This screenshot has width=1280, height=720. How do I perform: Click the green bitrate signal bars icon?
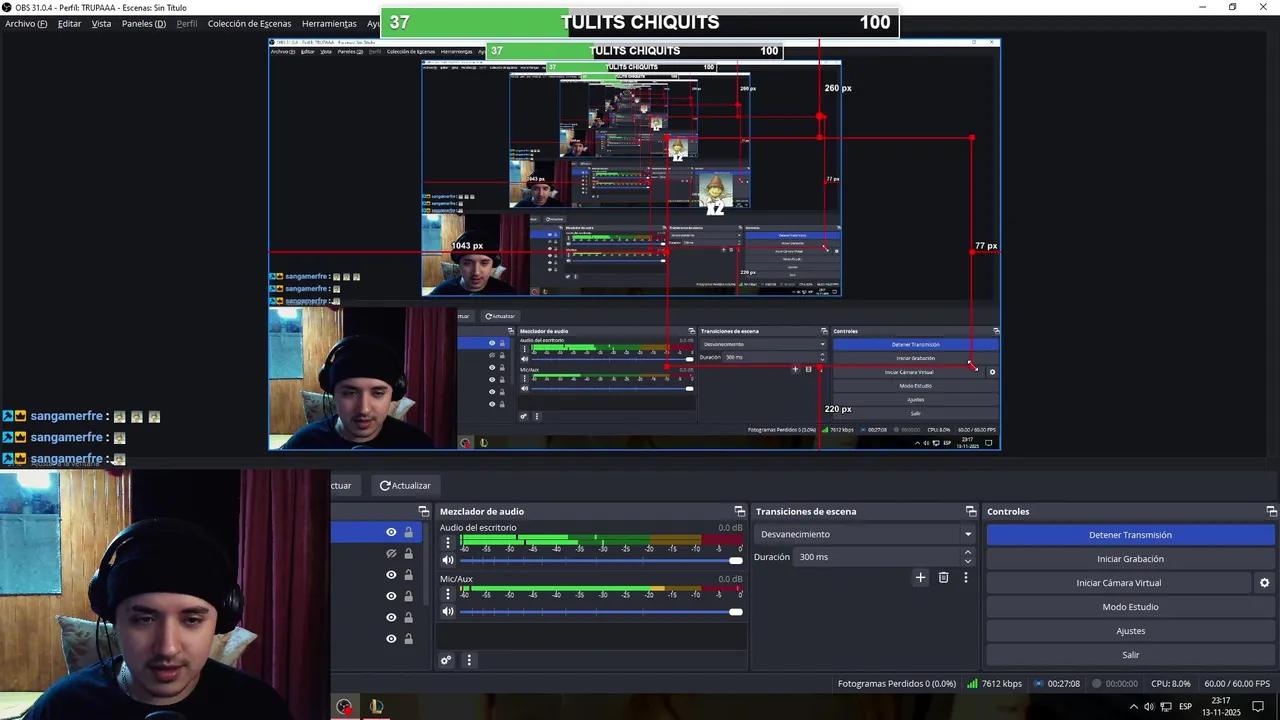pyautogui.click(x=972, y=684)
